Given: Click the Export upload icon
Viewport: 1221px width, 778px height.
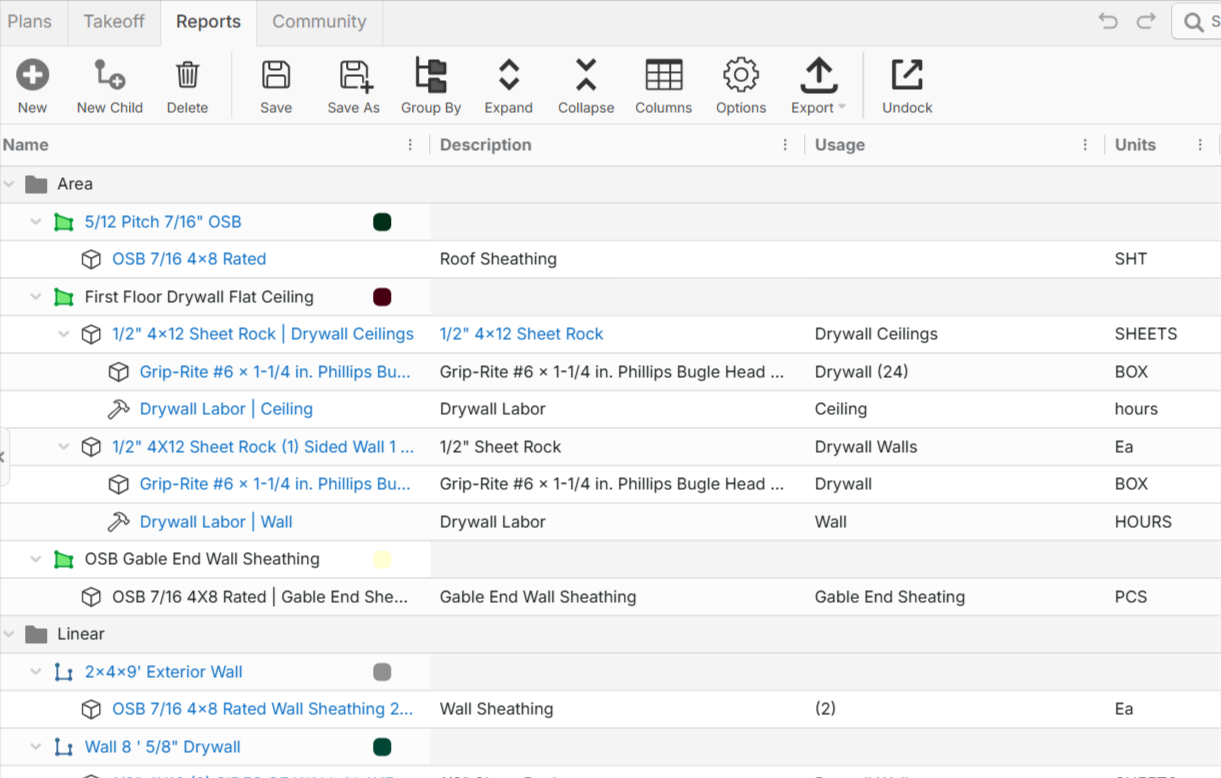Looking at the screenshot, I should tap(819, 75).
